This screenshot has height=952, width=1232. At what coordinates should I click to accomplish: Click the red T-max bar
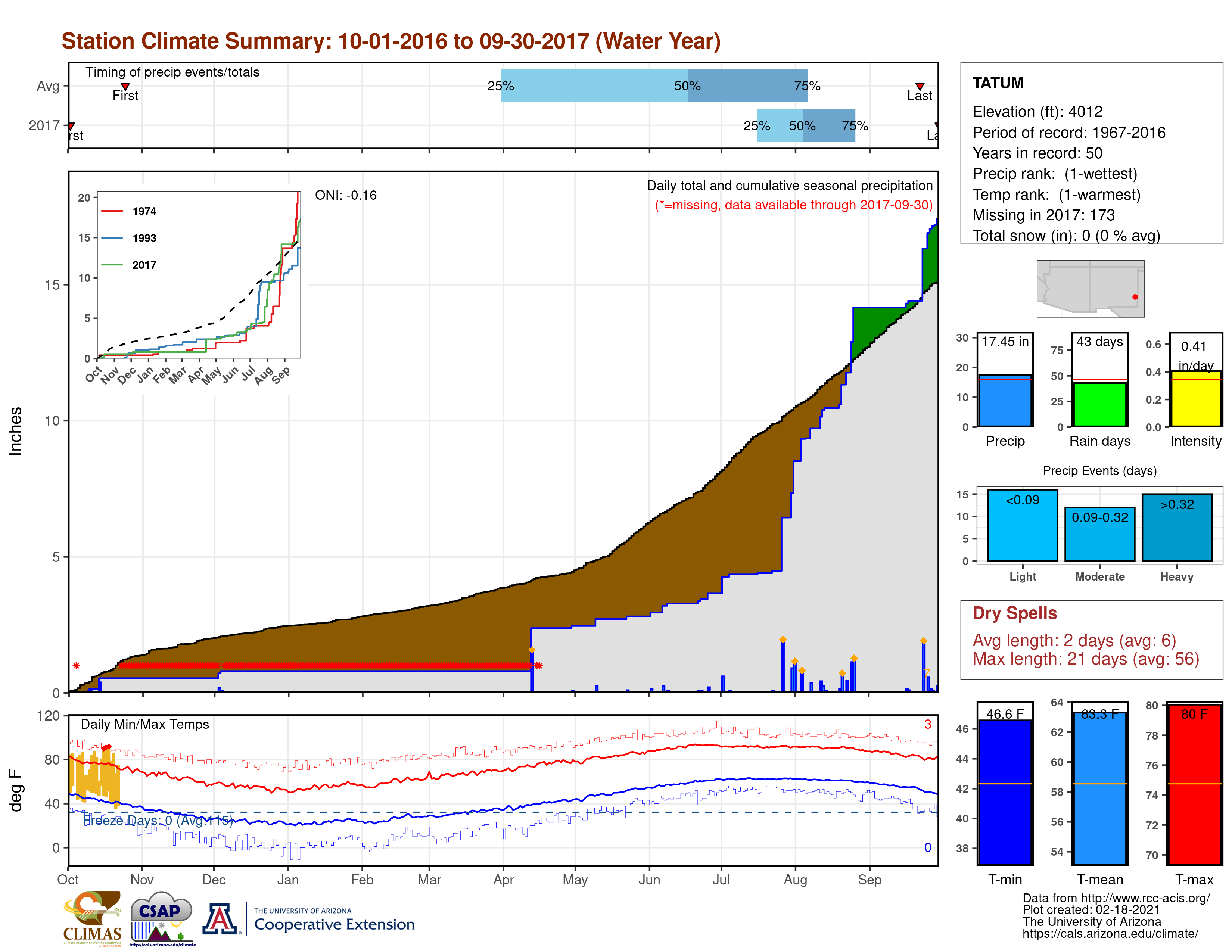coord(1194,784)
